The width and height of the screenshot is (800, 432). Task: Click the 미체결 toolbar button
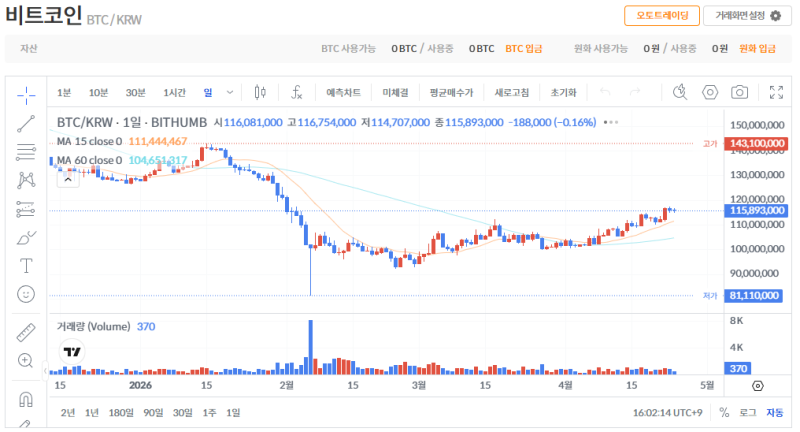pyautogui.click(x=395, y=92)
